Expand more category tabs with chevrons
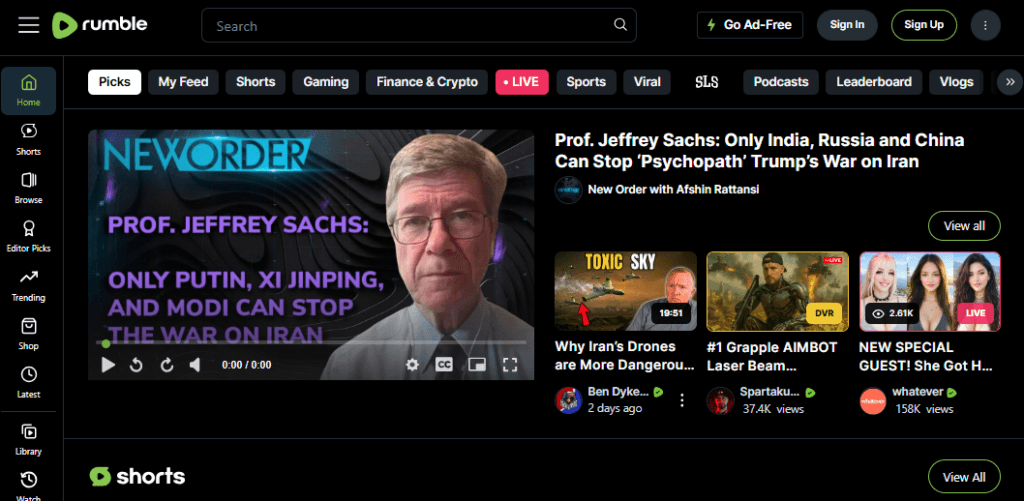 coord(1010,82)
